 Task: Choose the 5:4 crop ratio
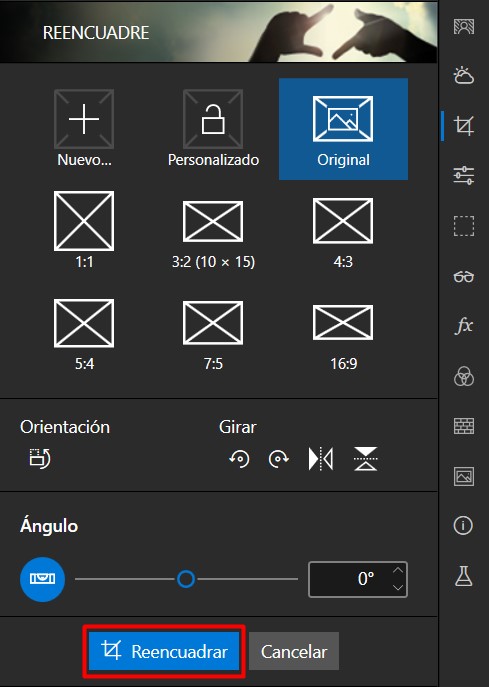(84, 335)
